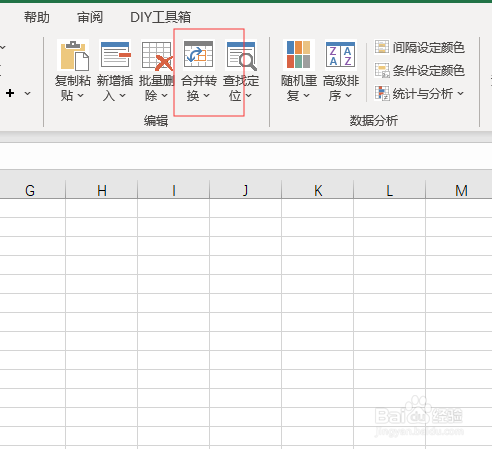This screenshot has height=449, width=492.
Task: Select column K header
Action: point(318,190)
